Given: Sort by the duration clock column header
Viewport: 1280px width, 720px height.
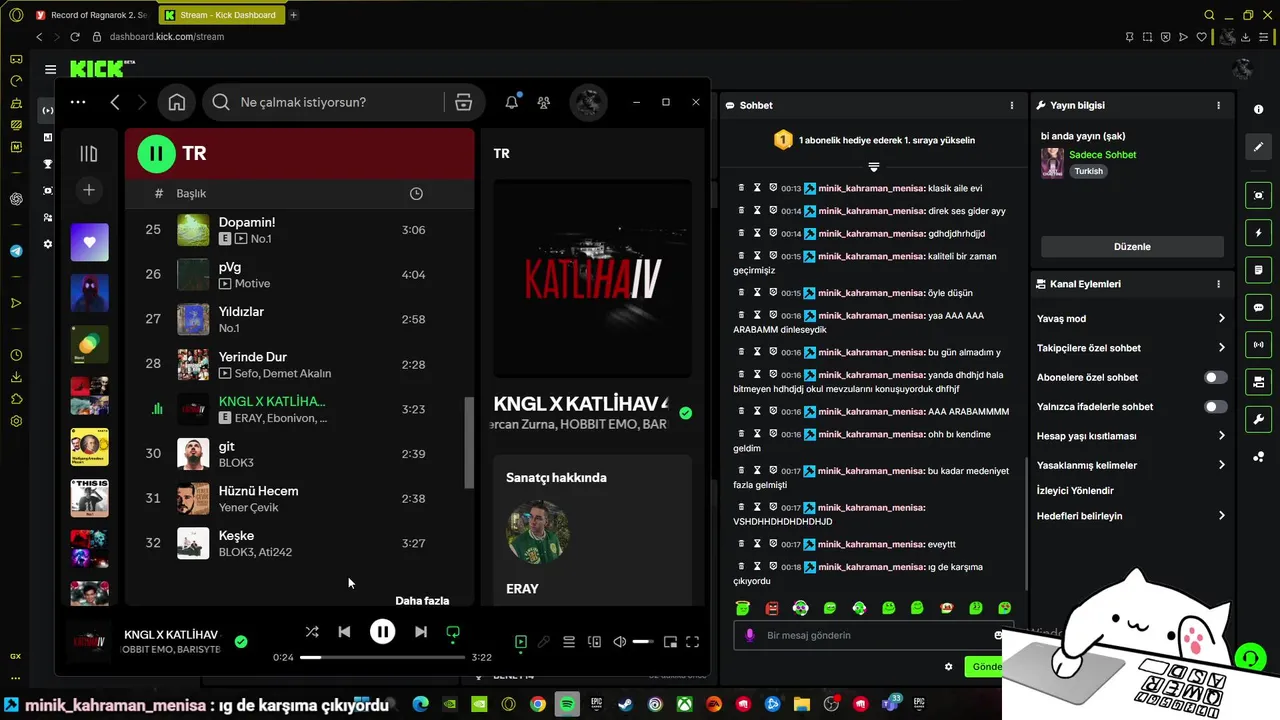Looking at the screenshot, I should (416, 193).
